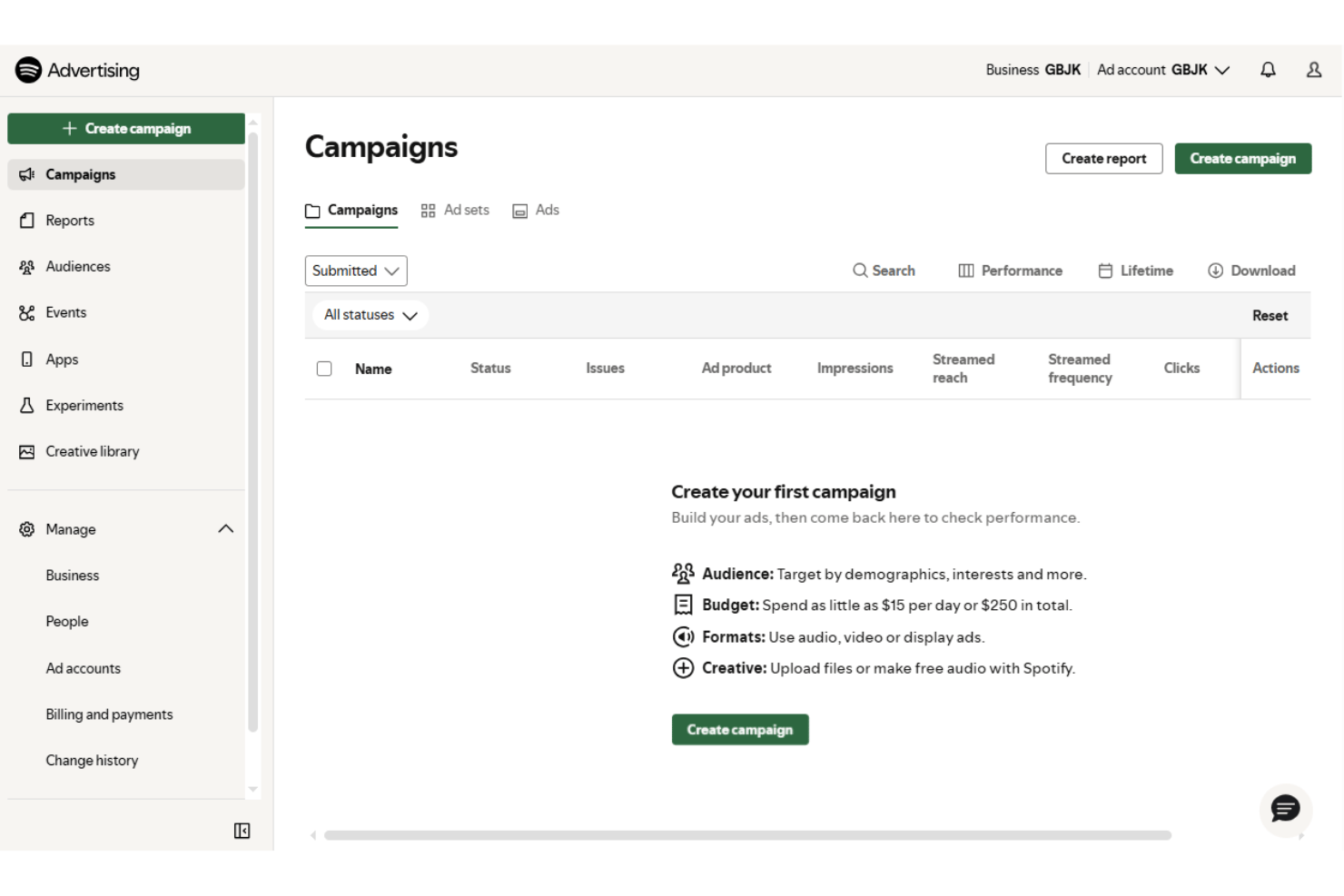Open the Submitted filter dropdown

tap(356, 271)
